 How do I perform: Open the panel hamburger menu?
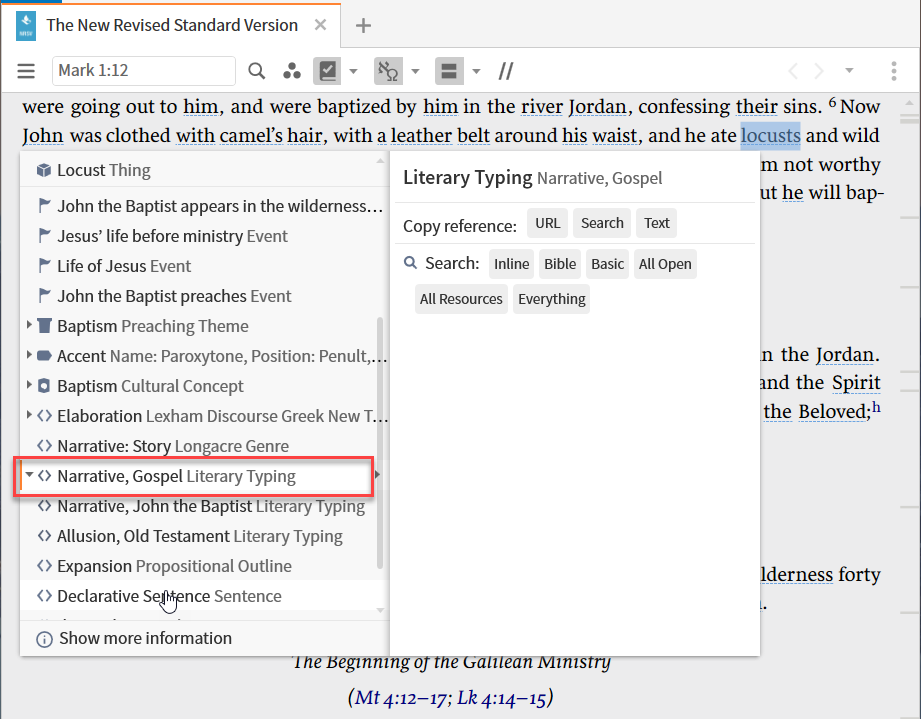(26, 71)
